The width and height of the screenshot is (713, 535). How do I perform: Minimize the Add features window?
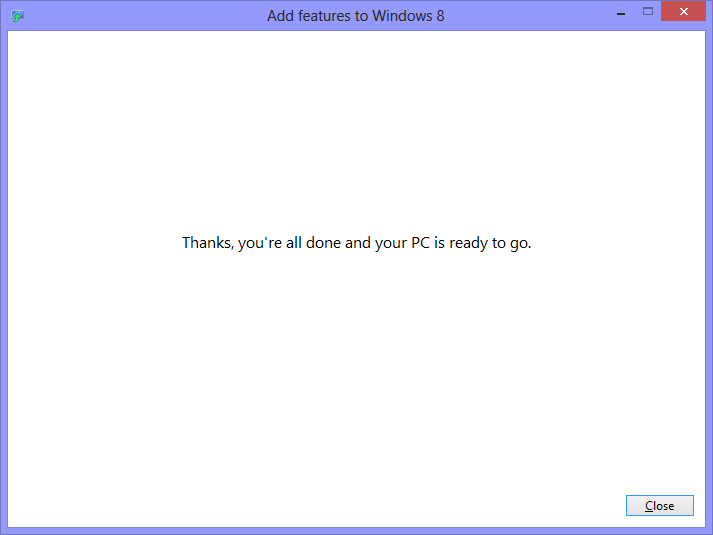[x=621, y=12]
